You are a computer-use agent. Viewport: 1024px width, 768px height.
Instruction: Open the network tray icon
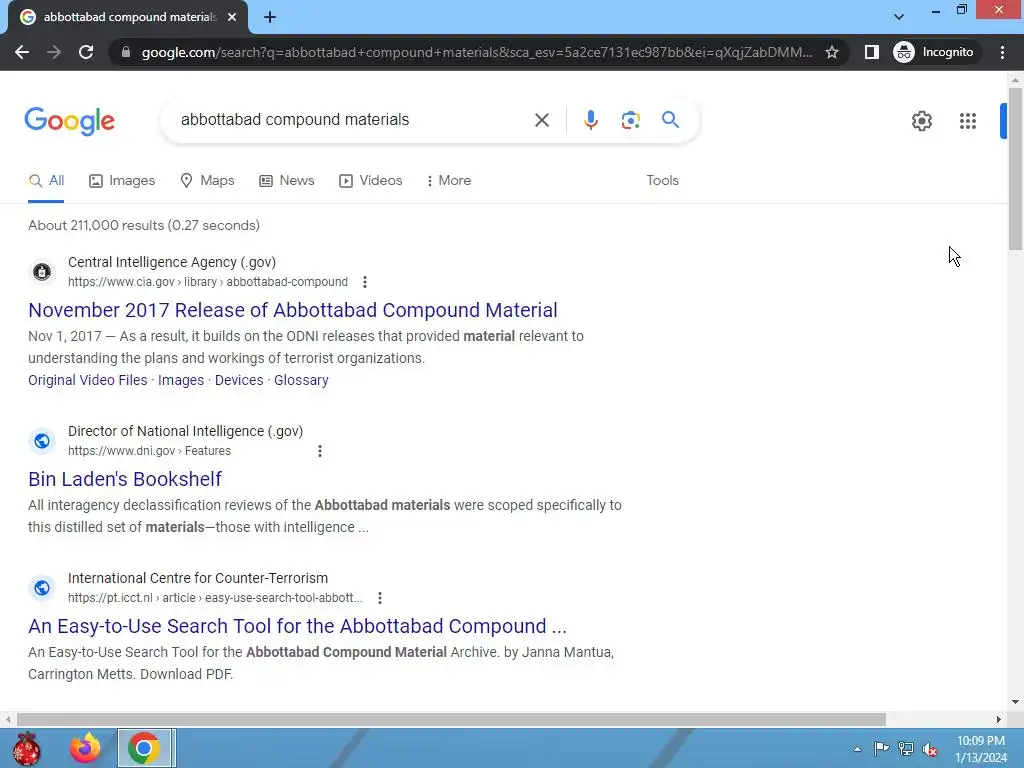coord(906,748)
